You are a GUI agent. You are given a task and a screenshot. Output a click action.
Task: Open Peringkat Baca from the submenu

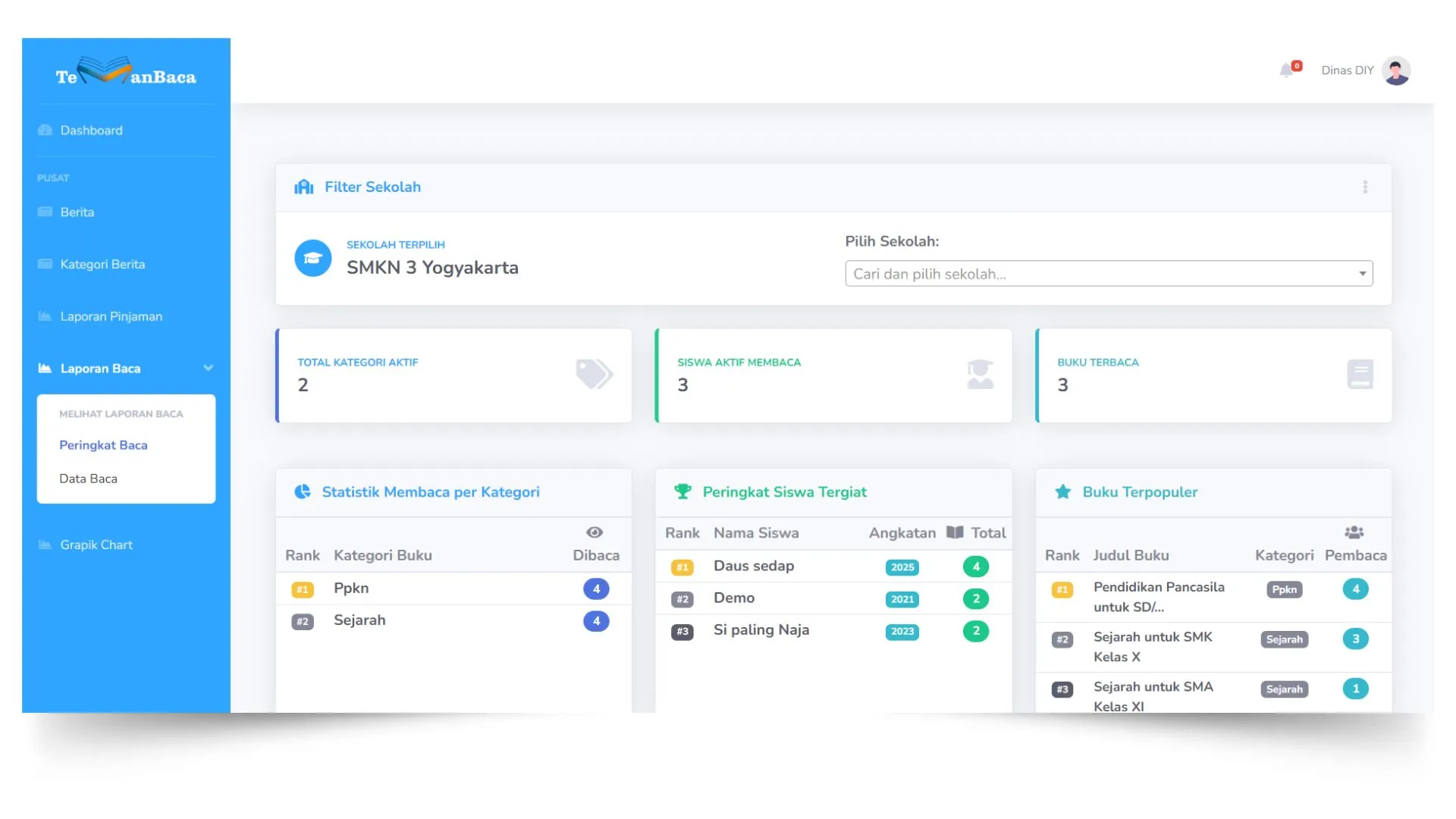tap(104, 445)
